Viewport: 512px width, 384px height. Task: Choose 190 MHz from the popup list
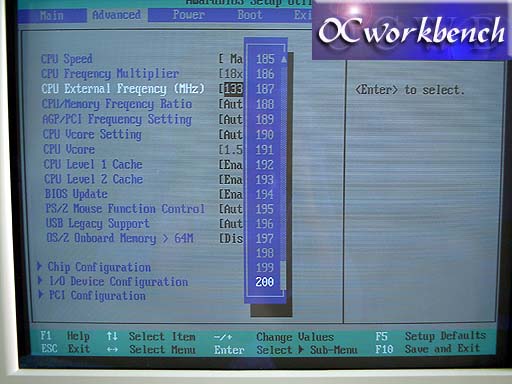click(x=265, y=135)
